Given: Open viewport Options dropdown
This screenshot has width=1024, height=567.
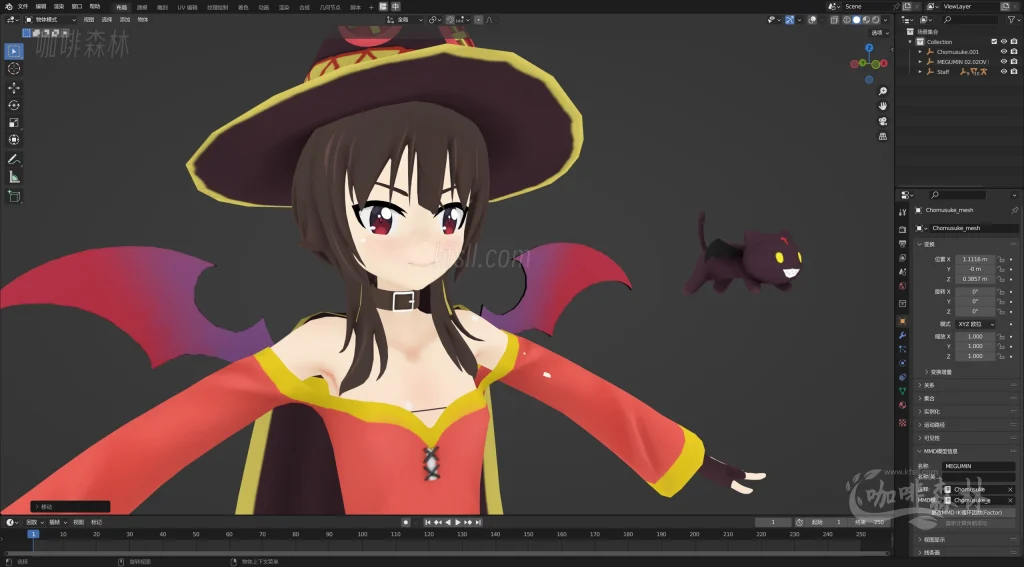Looking at the screenshot, I should tap(880, 32).
